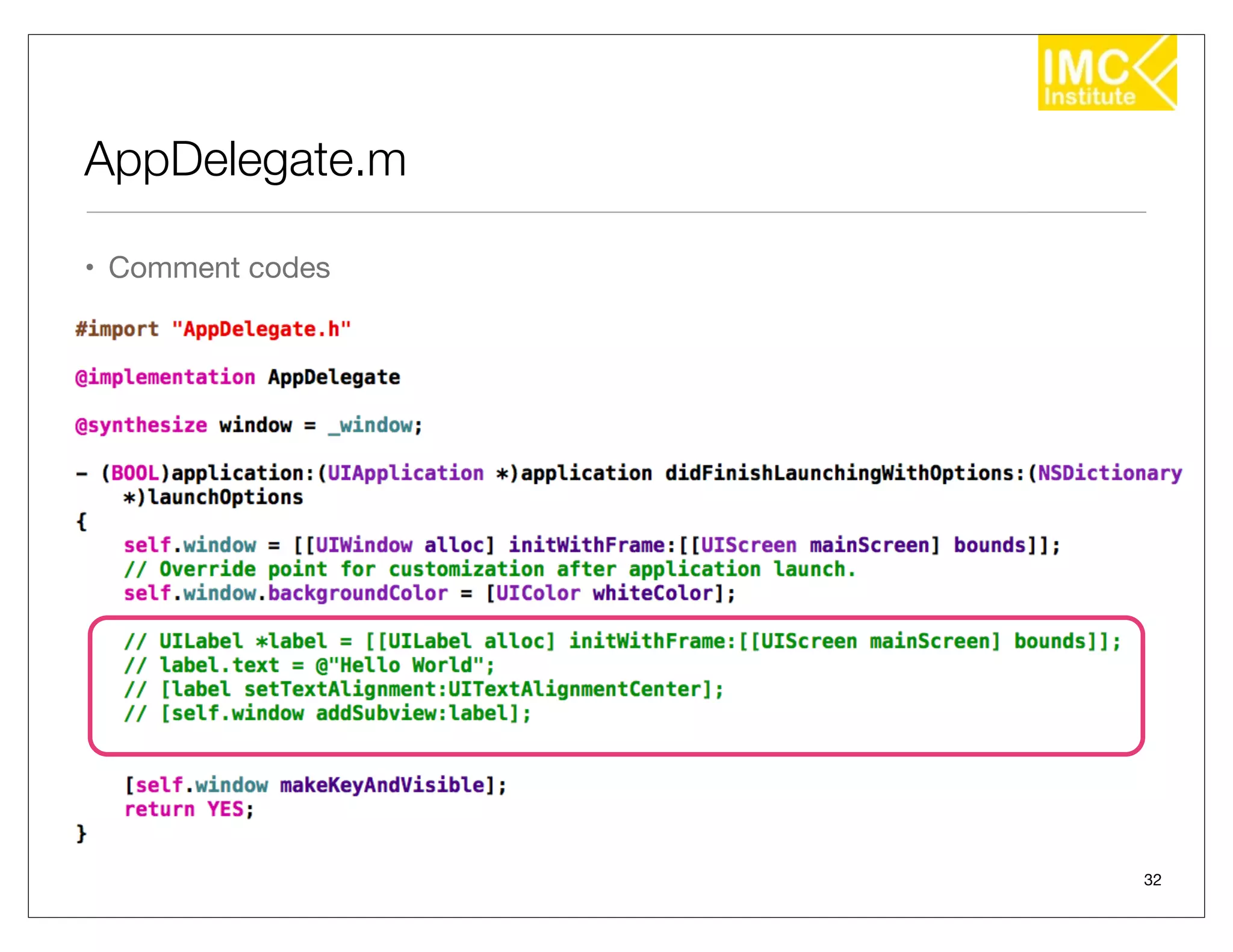Click the commented addSubview:label line

click(x=327, y=714)
